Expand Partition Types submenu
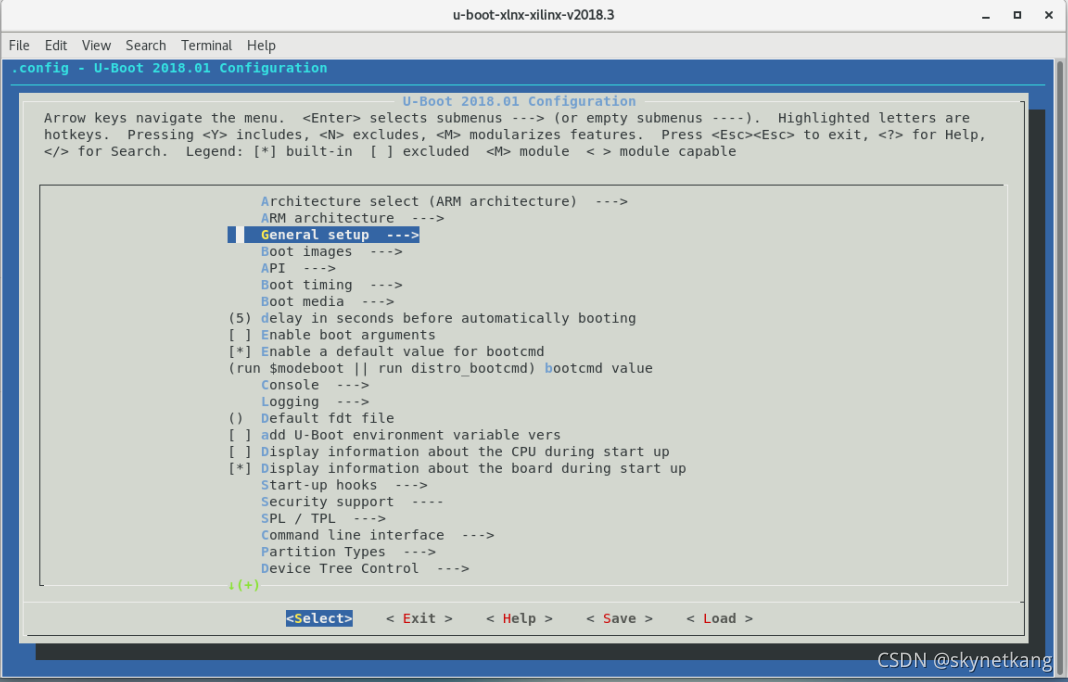1068x682 pixels. (348, 552)
